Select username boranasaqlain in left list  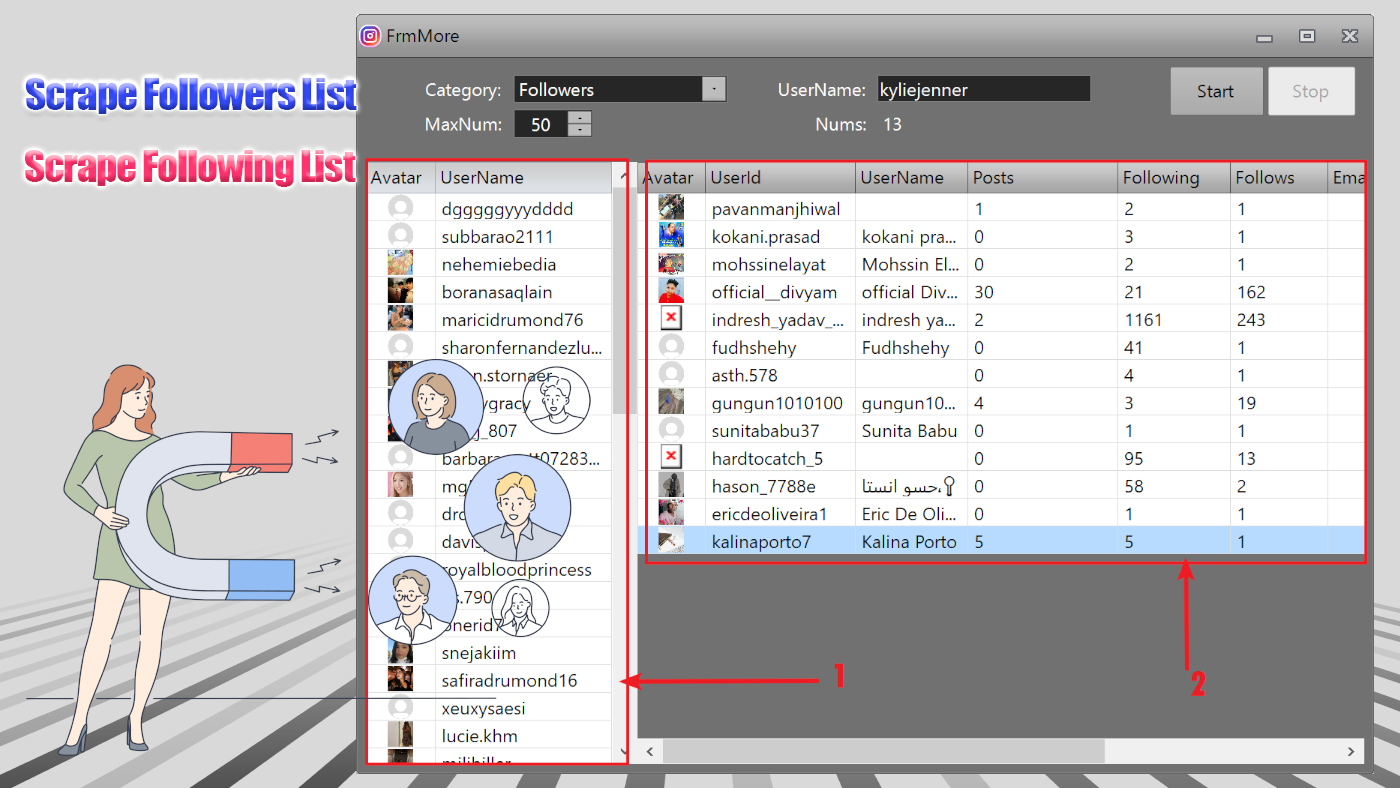(496, 292)
